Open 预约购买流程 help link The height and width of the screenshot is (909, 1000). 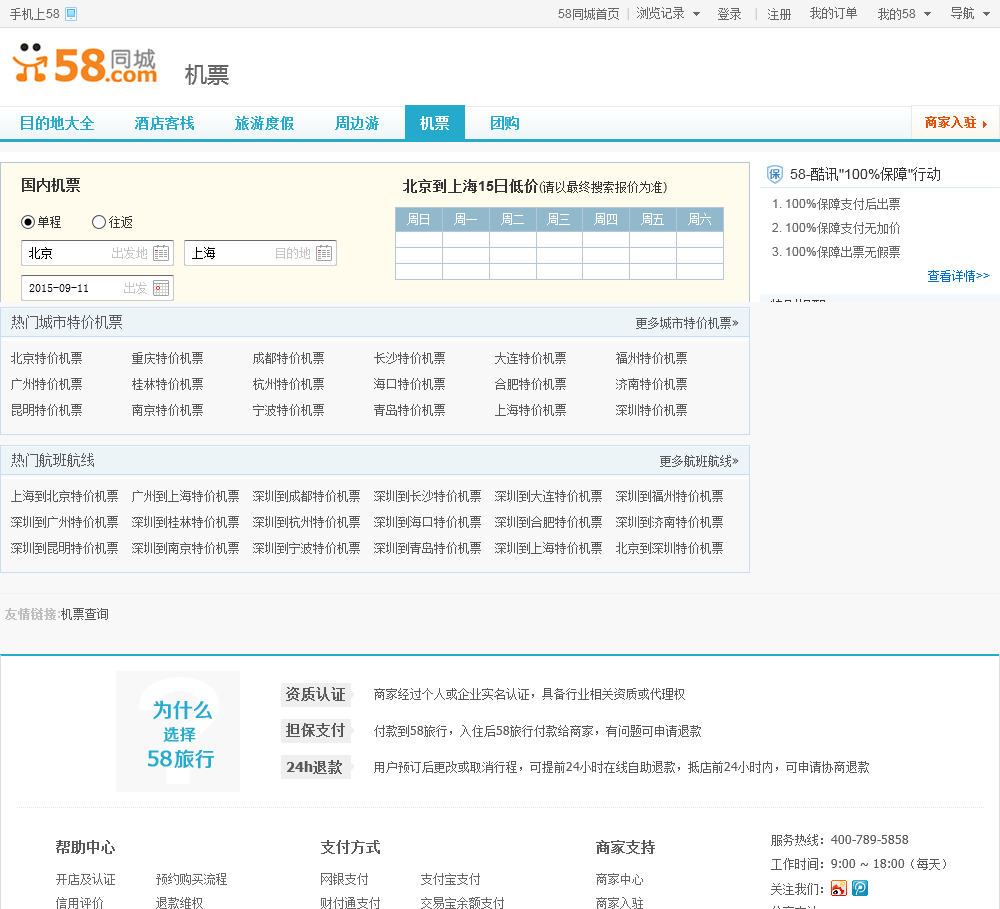click(x=191, y=880)
